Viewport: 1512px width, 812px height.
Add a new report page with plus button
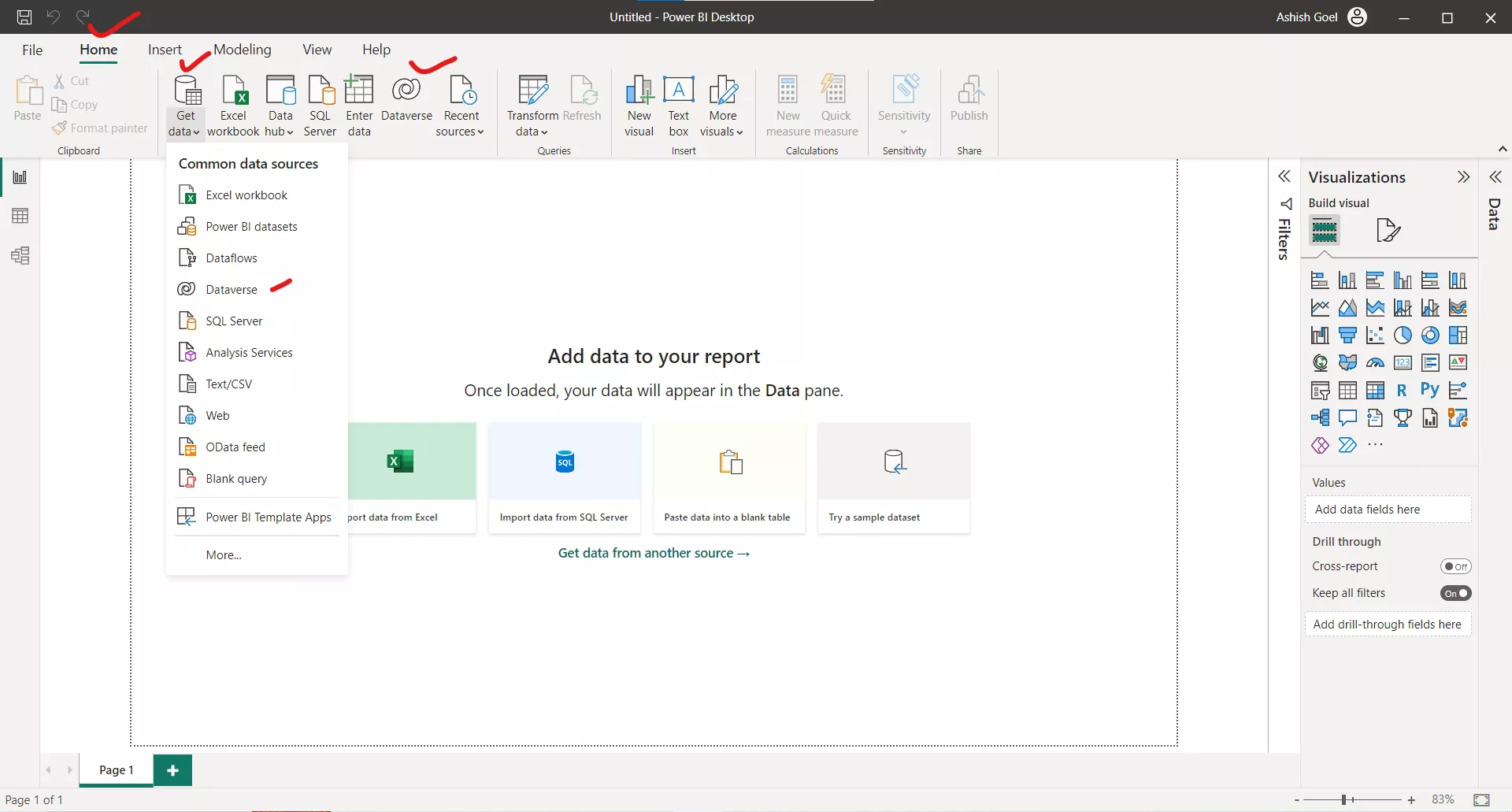[172, 769]
